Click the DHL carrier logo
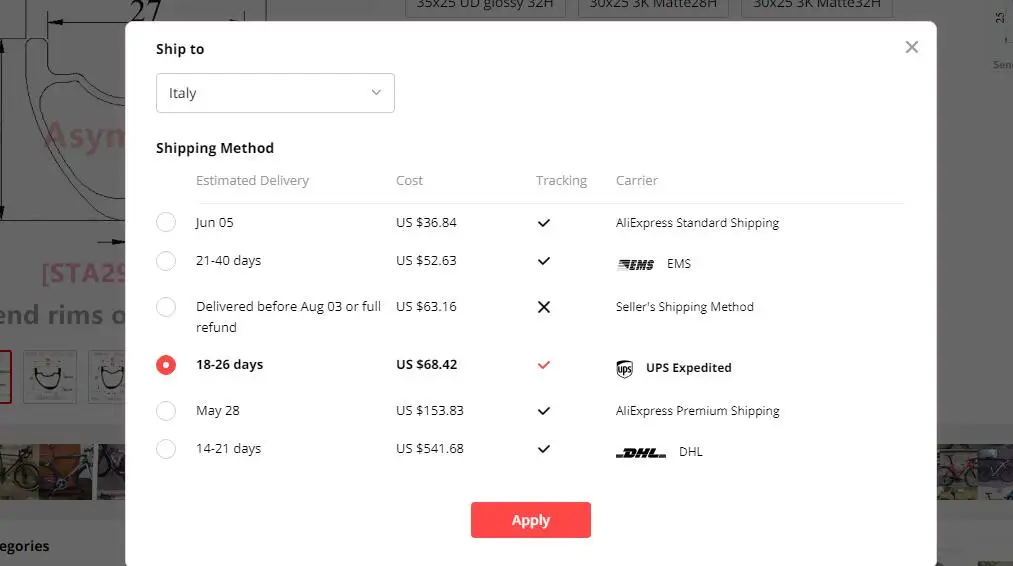Viewport: 1013px width, 566px height. 641,452
